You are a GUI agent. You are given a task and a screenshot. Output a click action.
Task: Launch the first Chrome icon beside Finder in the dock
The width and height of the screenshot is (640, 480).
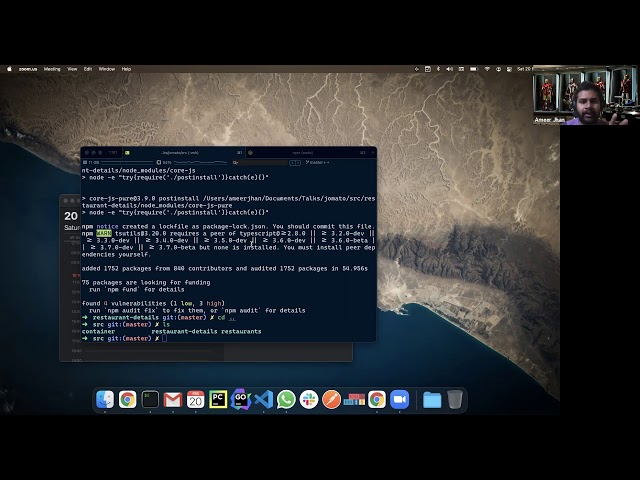(x=127, y=399)
